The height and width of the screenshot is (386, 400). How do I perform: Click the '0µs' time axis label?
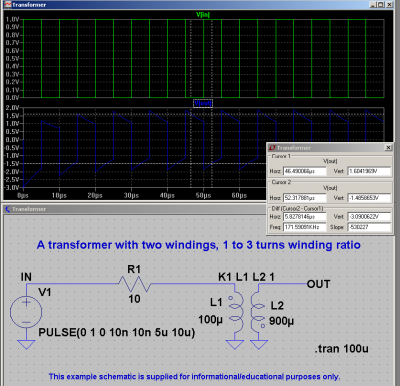[x=23, y=195]
